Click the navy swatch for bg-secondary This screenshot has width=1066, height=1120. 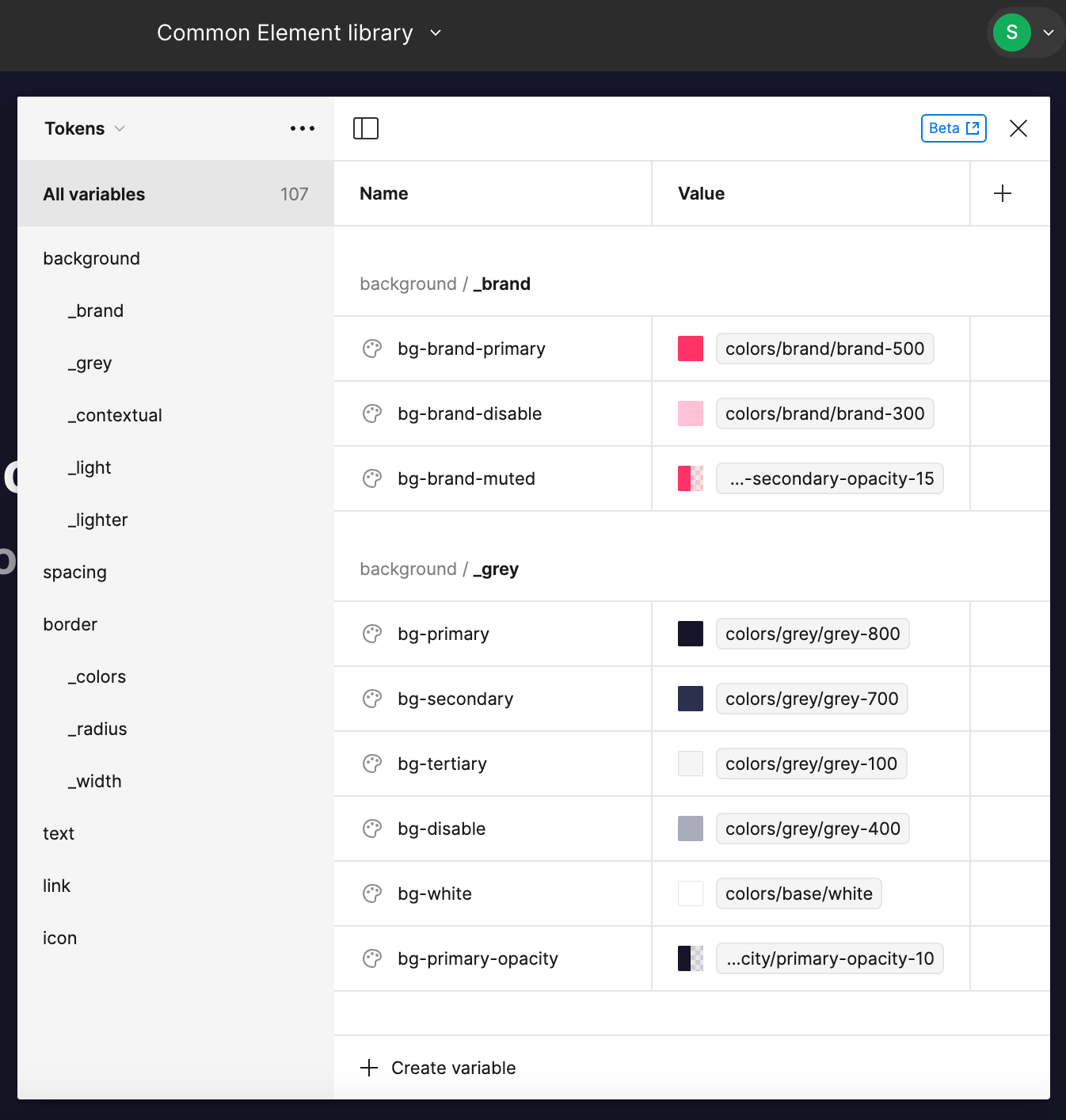coord(691,699)
